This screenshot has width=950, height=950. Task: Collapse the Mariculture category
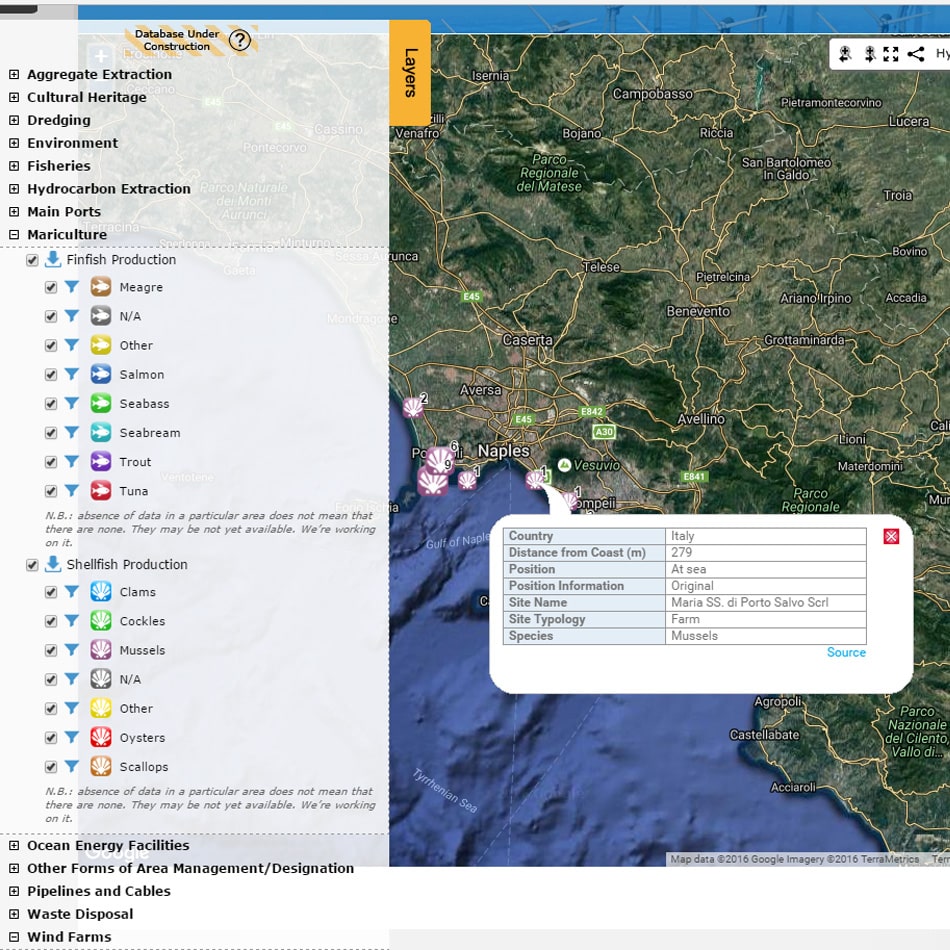(x=14, y=235)
